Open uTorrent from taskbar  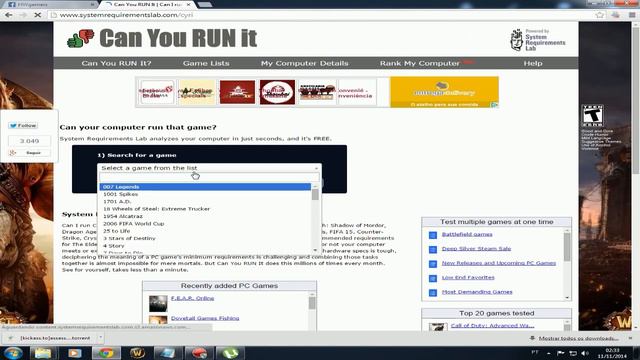point(231,353)
